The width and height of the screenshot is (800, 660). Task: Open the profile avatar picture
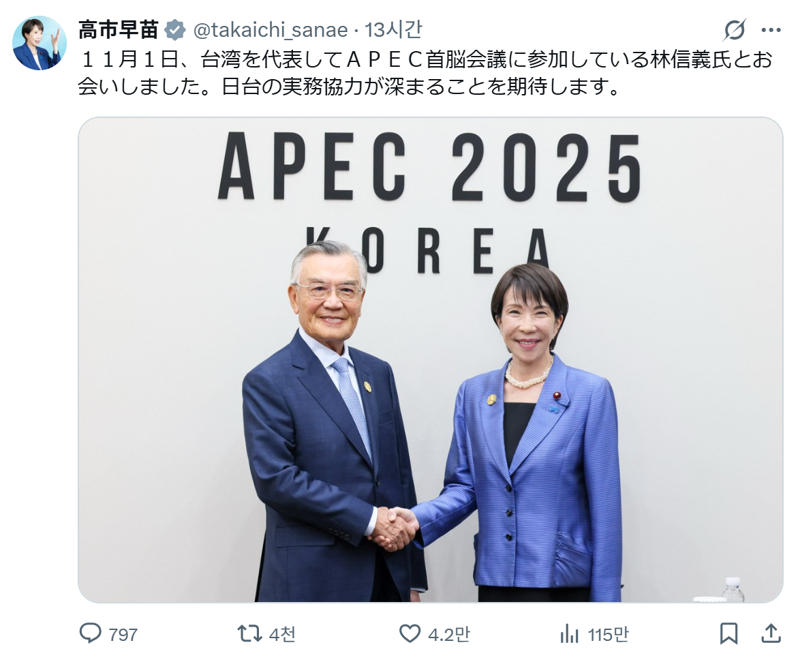[39, 43]
